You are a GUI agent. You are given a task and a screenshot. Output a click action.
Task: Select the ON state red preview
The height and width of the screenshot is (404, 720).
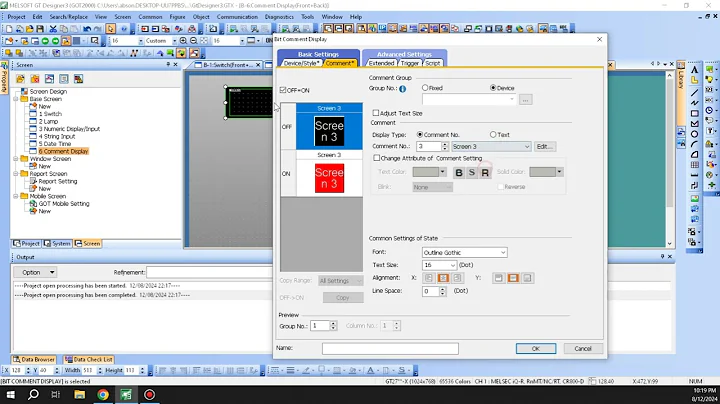(x=329, y=179)
